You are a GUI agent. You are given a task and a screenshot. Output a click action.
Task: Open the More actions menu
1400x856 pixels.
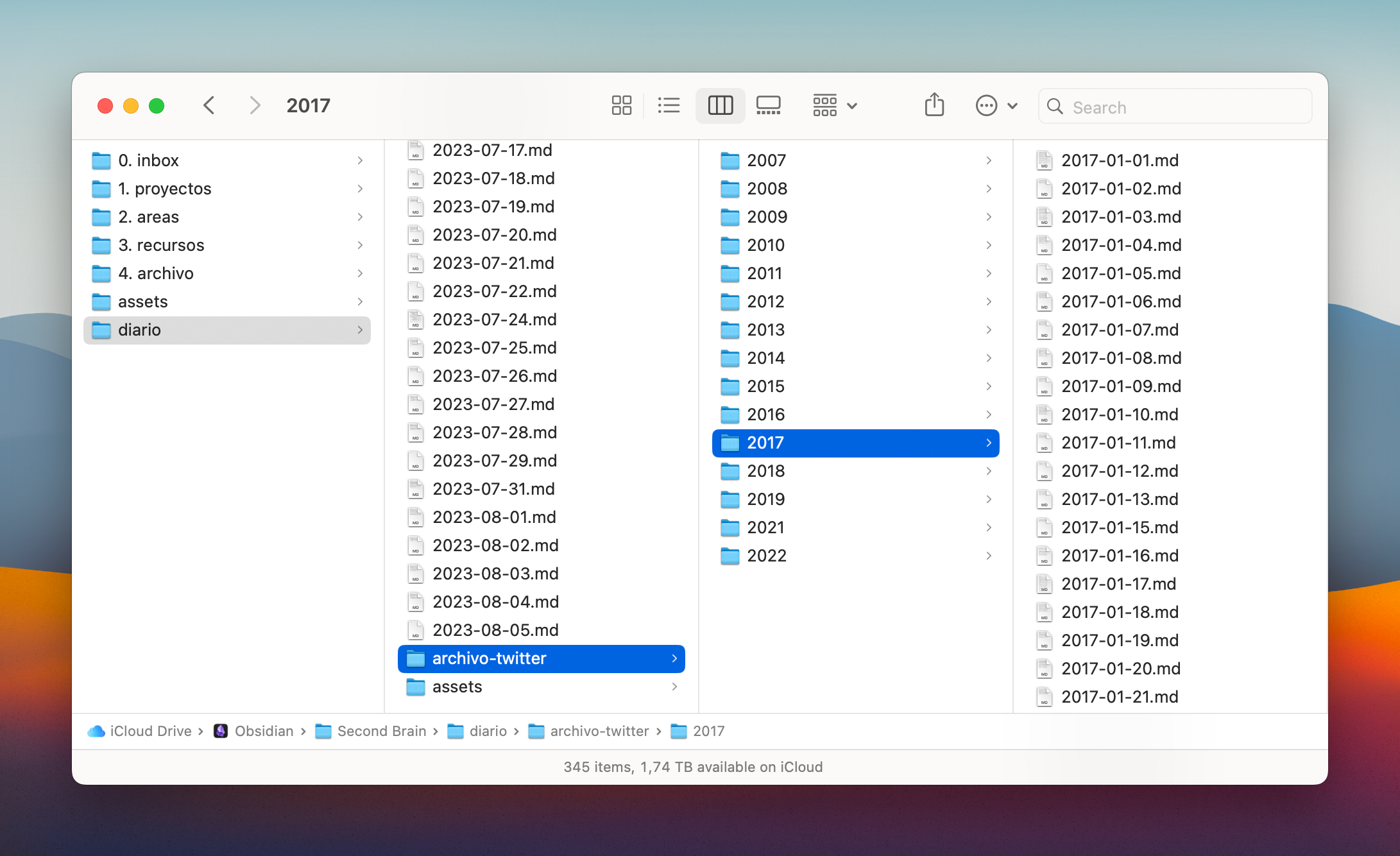point(996,105)
